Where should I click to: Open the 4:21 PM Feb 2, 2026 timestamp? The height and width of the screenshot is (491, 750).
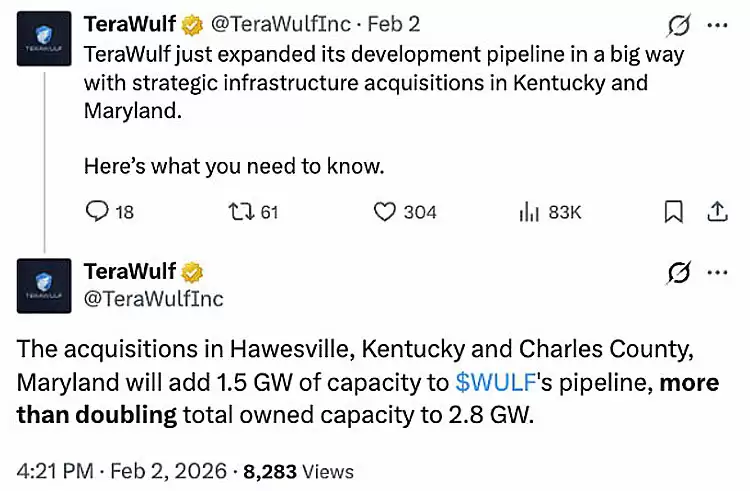pos(122,471)
